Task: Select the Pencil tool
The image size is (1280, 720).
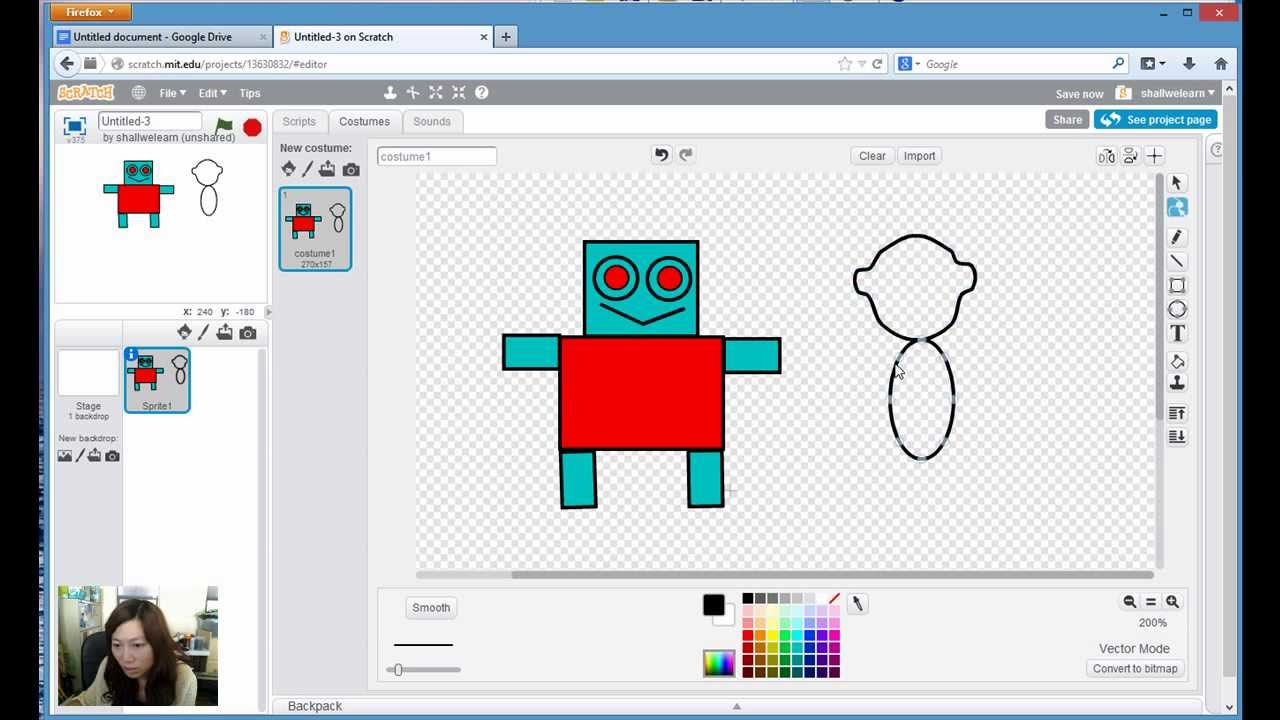Action: (x=1177, y=237)
